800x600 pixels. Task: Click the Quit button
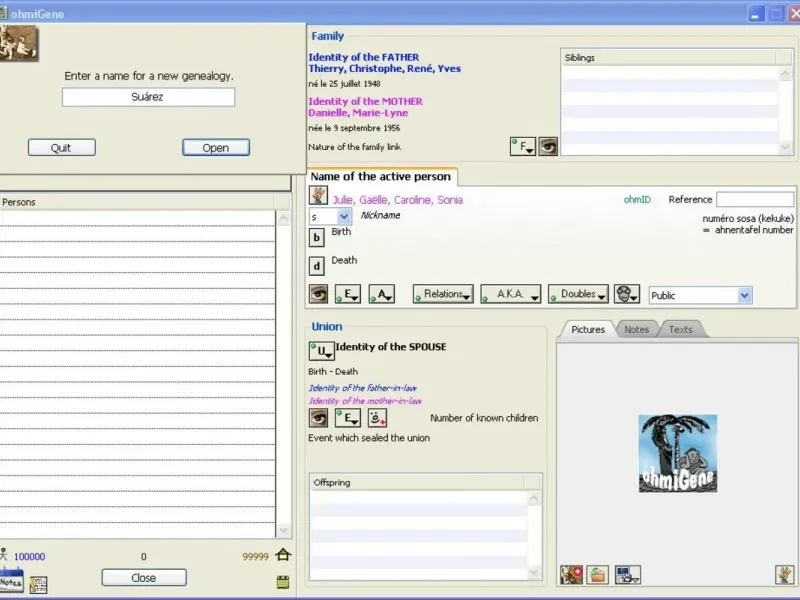pyautogui.click(x=62, y=147)
